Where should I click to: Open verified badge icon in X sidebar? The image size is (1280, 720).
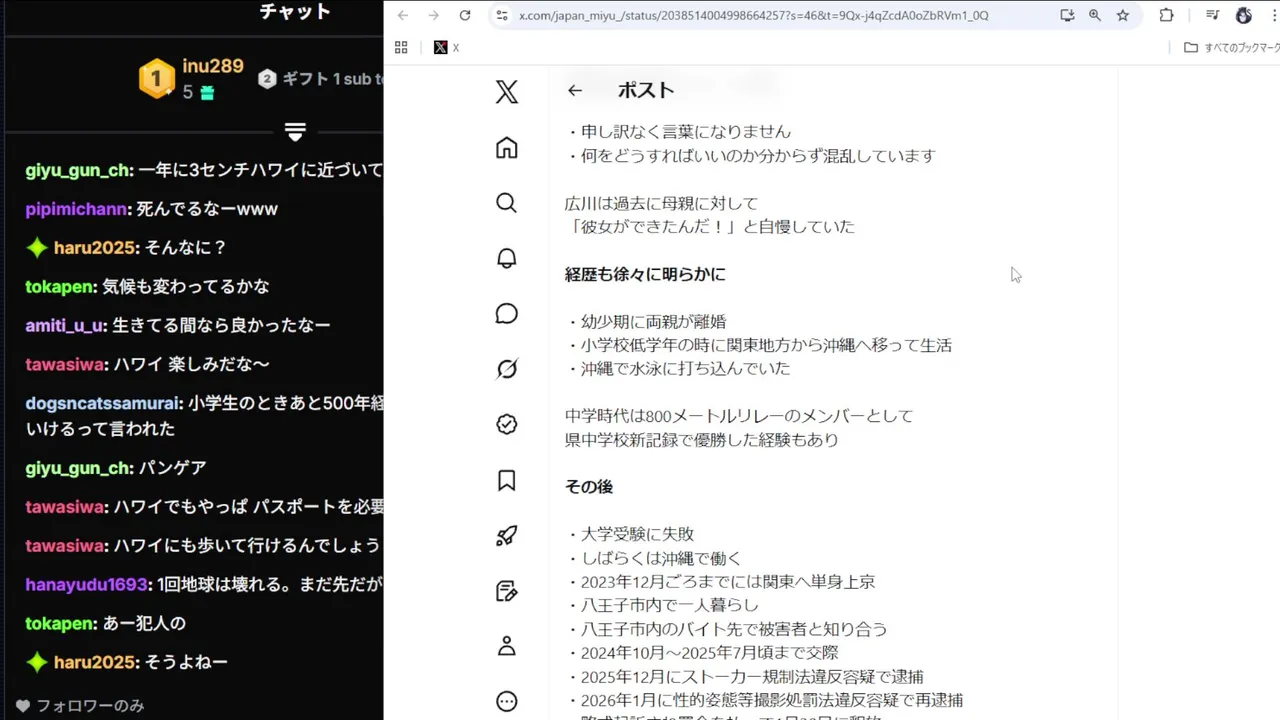(x=507, y=424)
